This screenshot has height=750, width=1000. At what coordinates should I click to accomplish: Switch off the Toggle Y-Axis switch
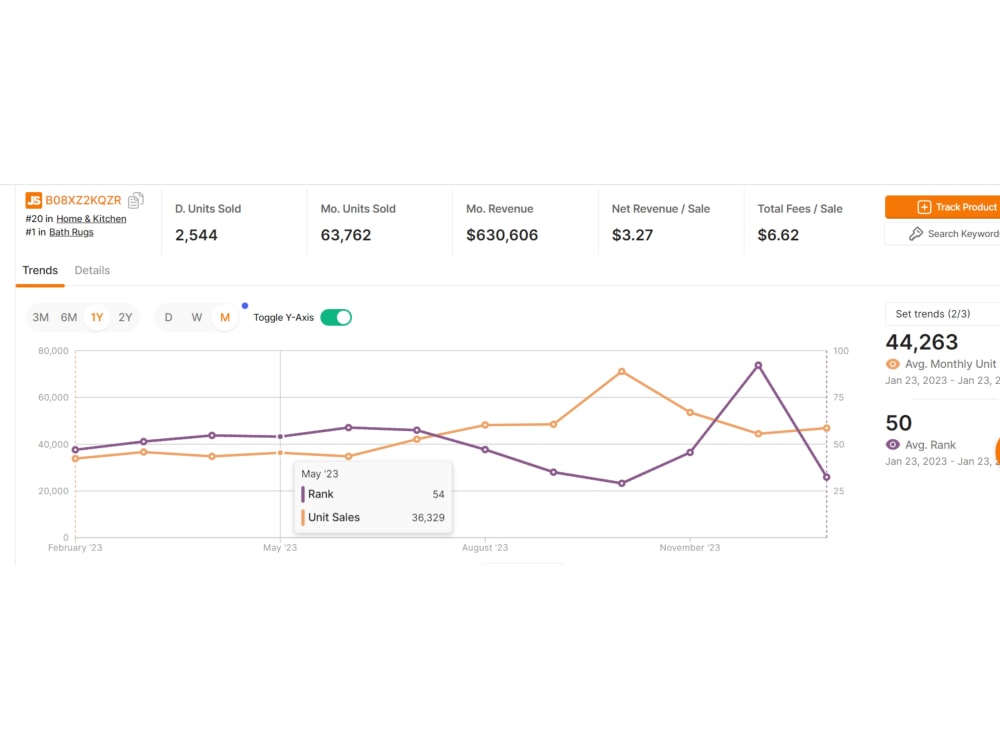click(x=336, y=318)
